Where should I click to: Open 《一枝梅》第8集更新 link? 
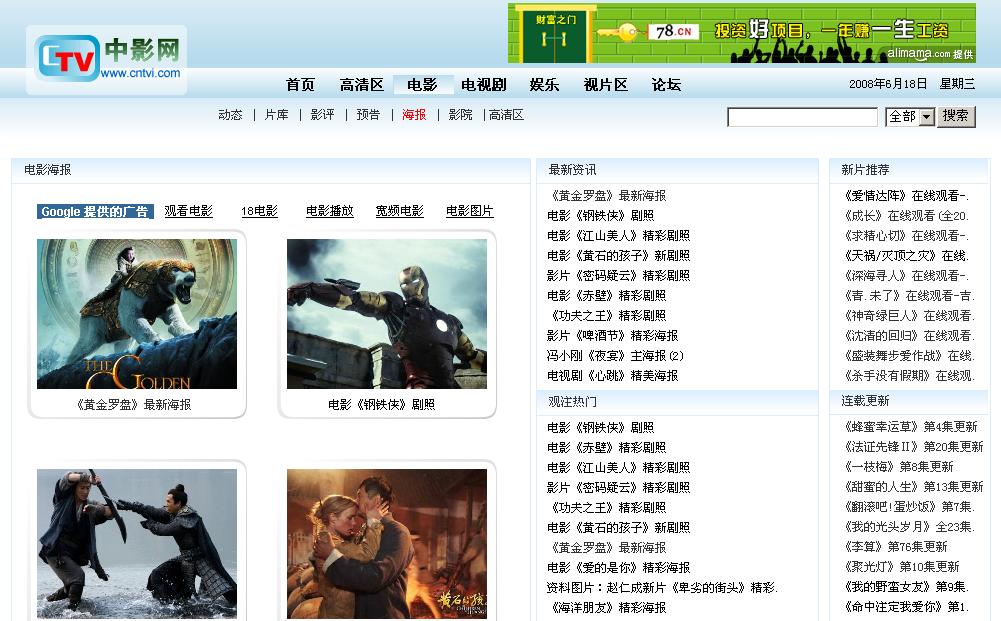click(x=898, y=467)
